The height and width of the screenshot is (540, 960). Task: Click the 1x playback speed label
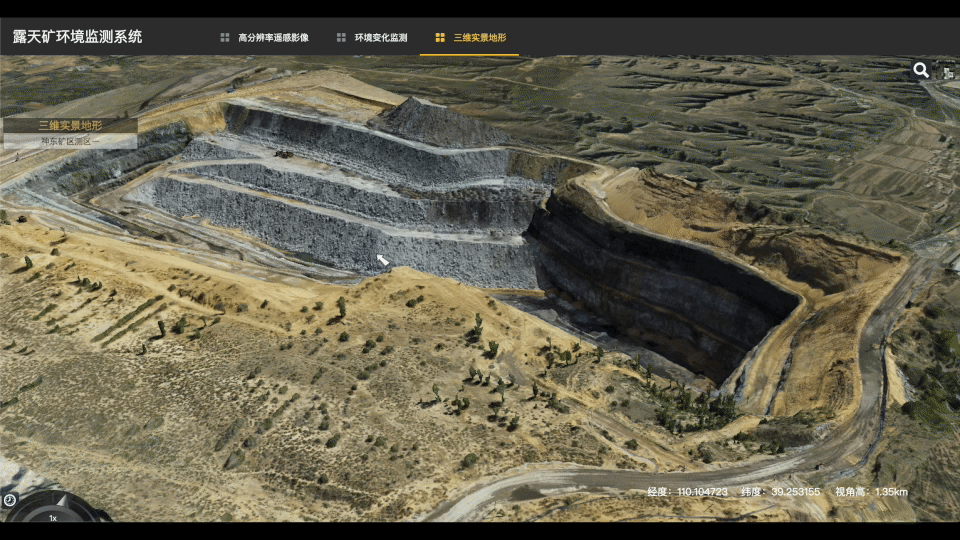click(53, 518)
